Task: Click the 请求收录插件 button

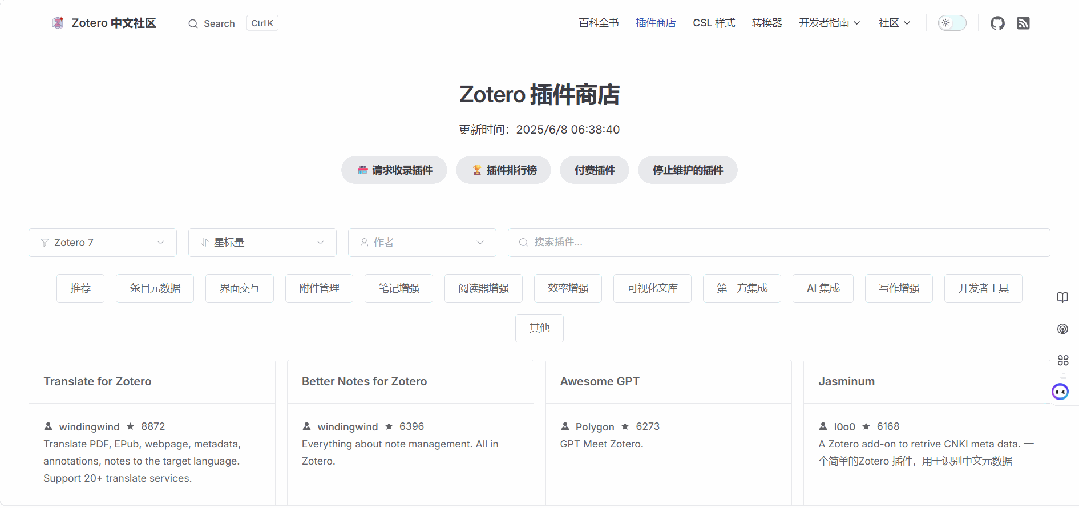Action: 394,170
